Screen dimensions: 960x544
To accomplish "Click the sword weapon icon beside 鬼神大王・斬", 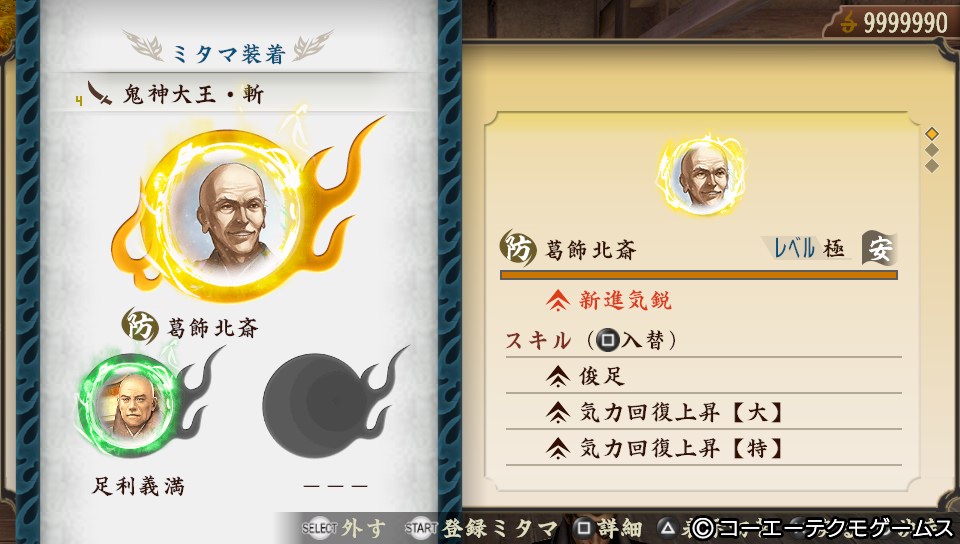I will pos(99,94).
